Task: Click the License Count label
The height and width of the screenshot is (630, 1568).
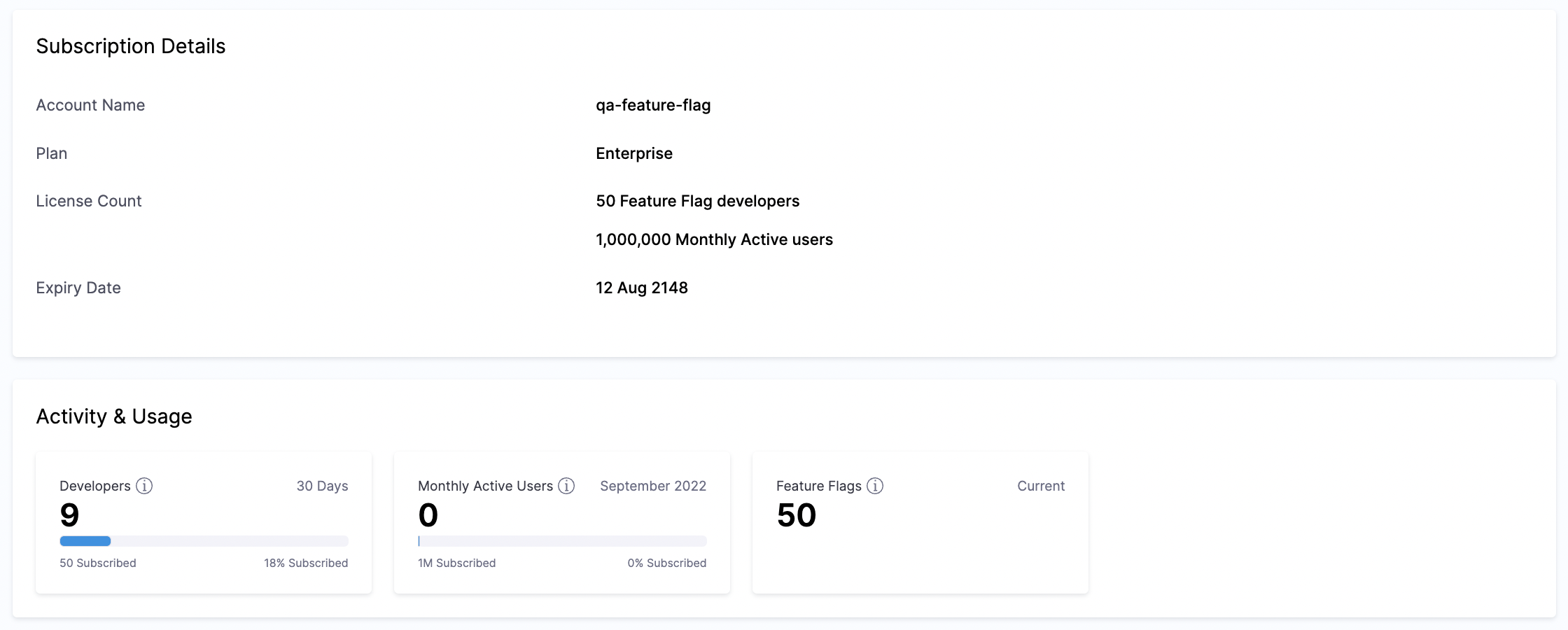Action: click(x=89, y=201)
